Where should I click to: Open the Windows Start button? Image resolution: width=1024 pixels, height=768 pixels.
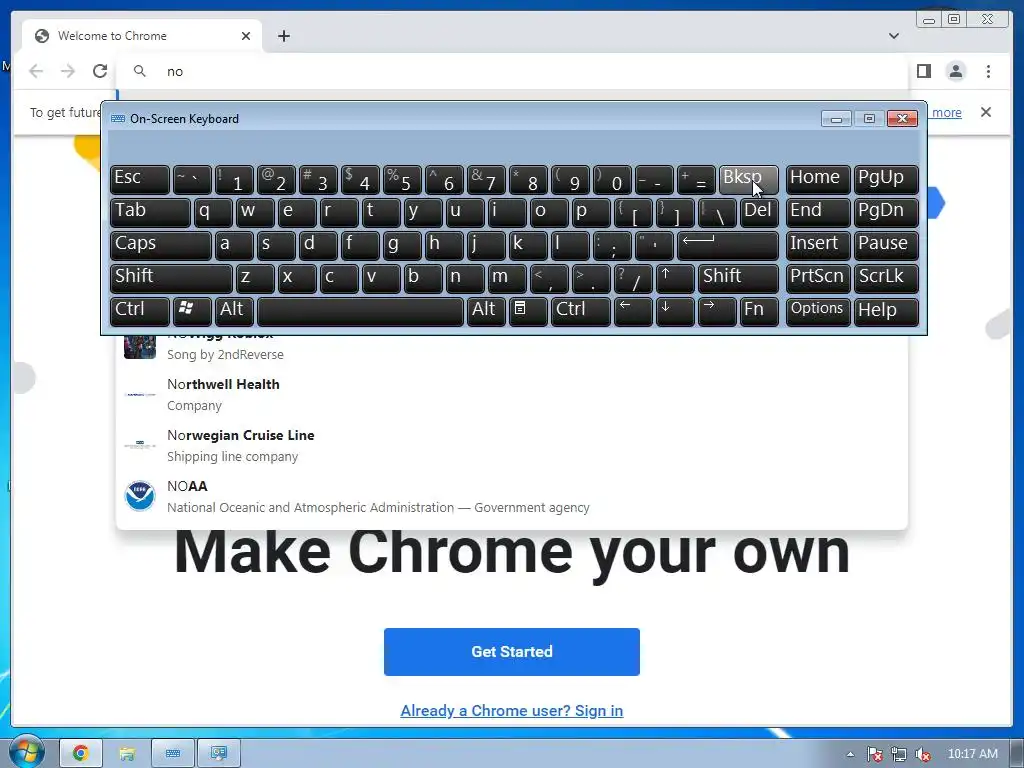[x=26, y=752]
